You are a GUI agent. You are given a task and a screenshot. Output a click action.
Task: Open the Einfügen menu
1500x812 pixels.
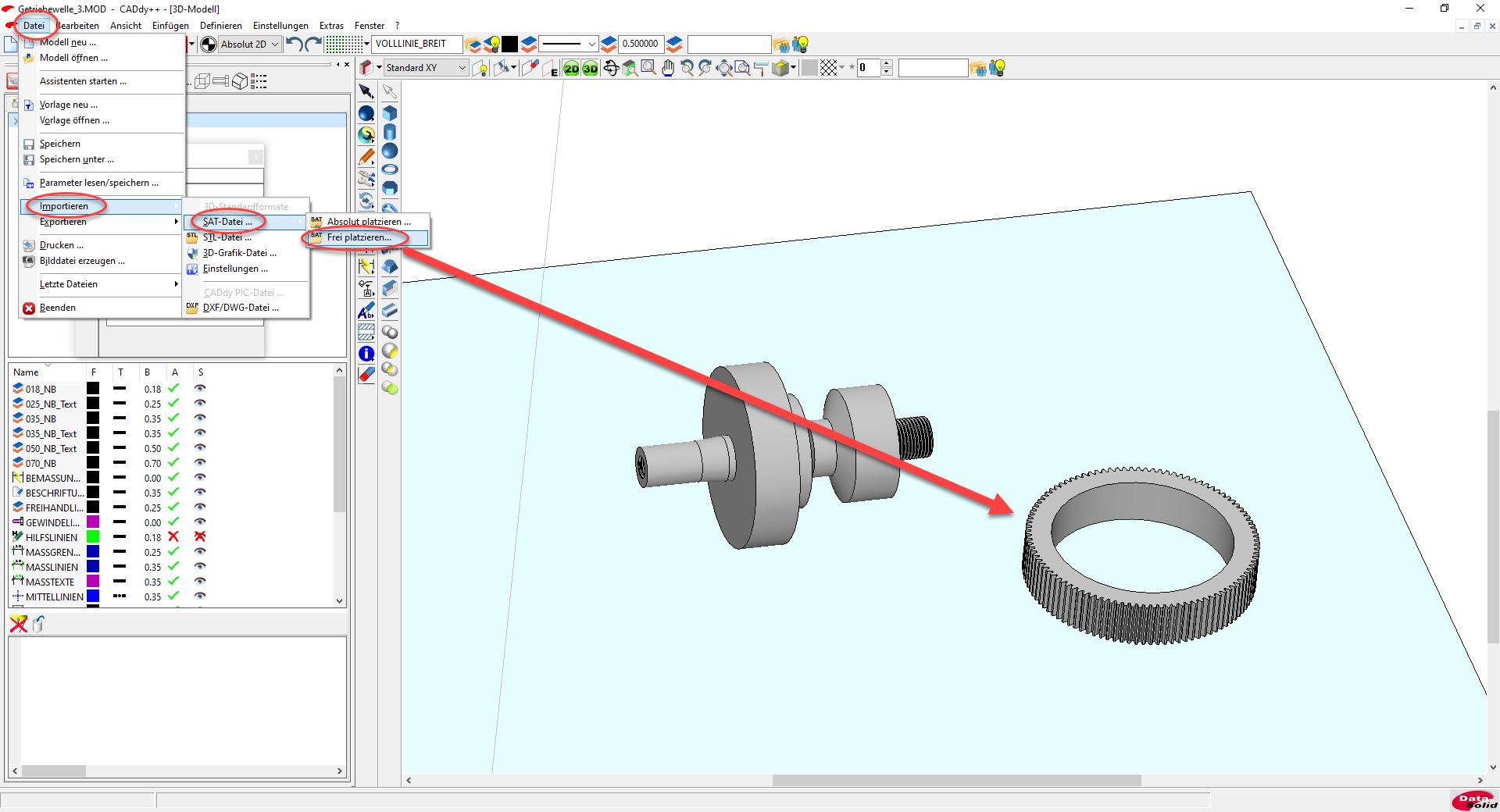click(170, 26)
